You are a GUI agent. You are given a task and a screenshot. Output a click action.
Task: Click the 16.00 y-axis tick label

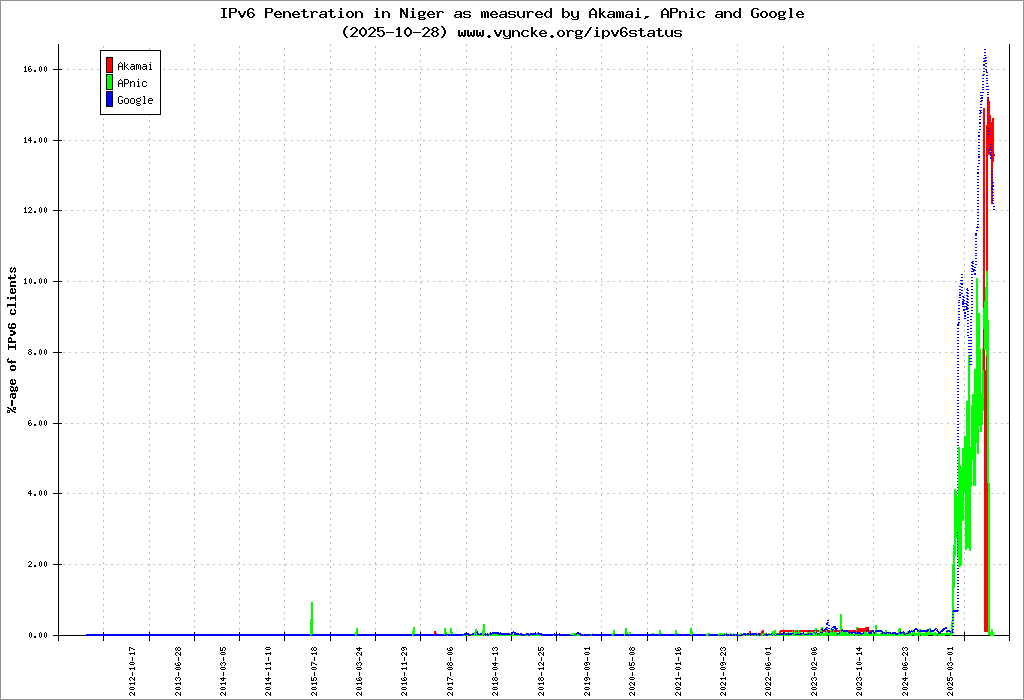pyautogui.click(x=36, y=70)
